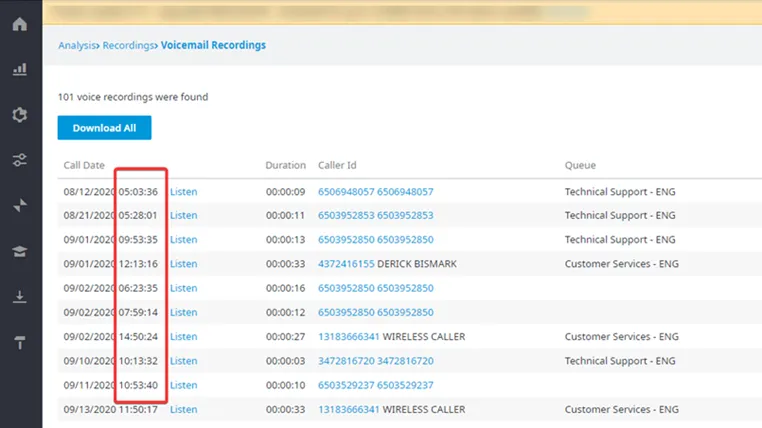Open the graduation cap training icon
Image resolution: width=762 pixels, height=428 pixels.
tap(19, 251)
